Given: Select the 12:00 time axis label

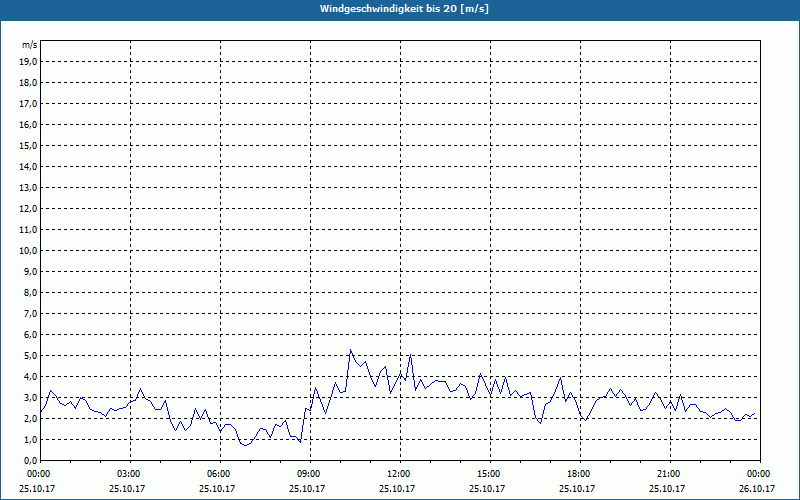Looking at the screenshot, I should [401, 474].
